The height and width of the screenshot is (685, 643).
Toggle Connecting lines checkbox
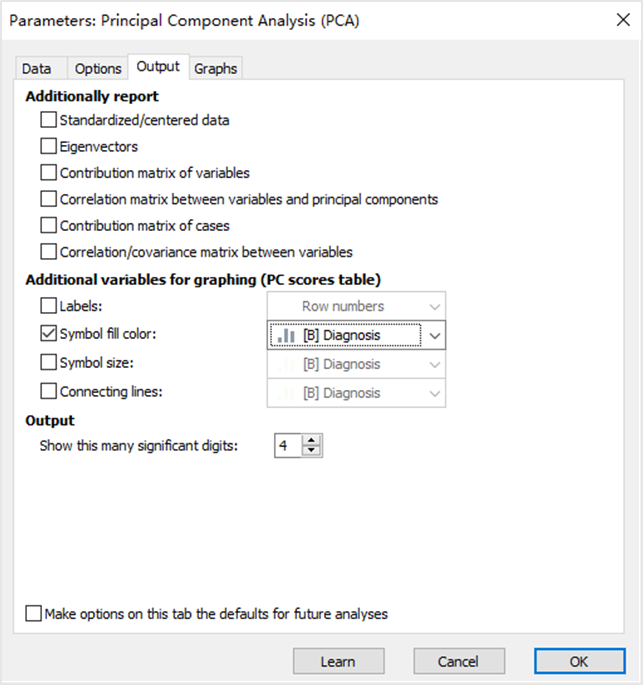[49, 392]
